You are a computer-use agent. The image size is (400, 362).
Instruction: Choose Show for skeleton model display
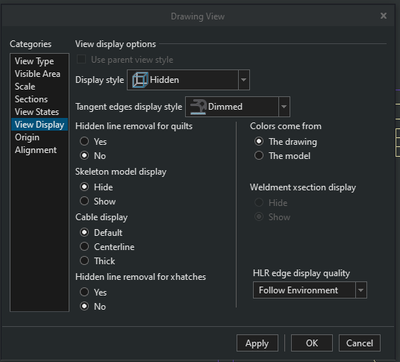(85, 201)
